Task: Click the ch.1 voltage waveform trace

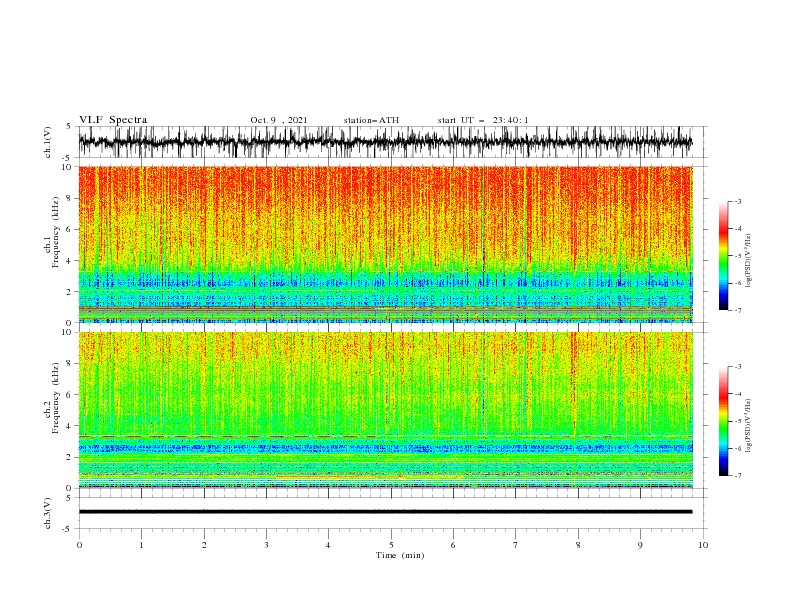Action: point(385,142)
